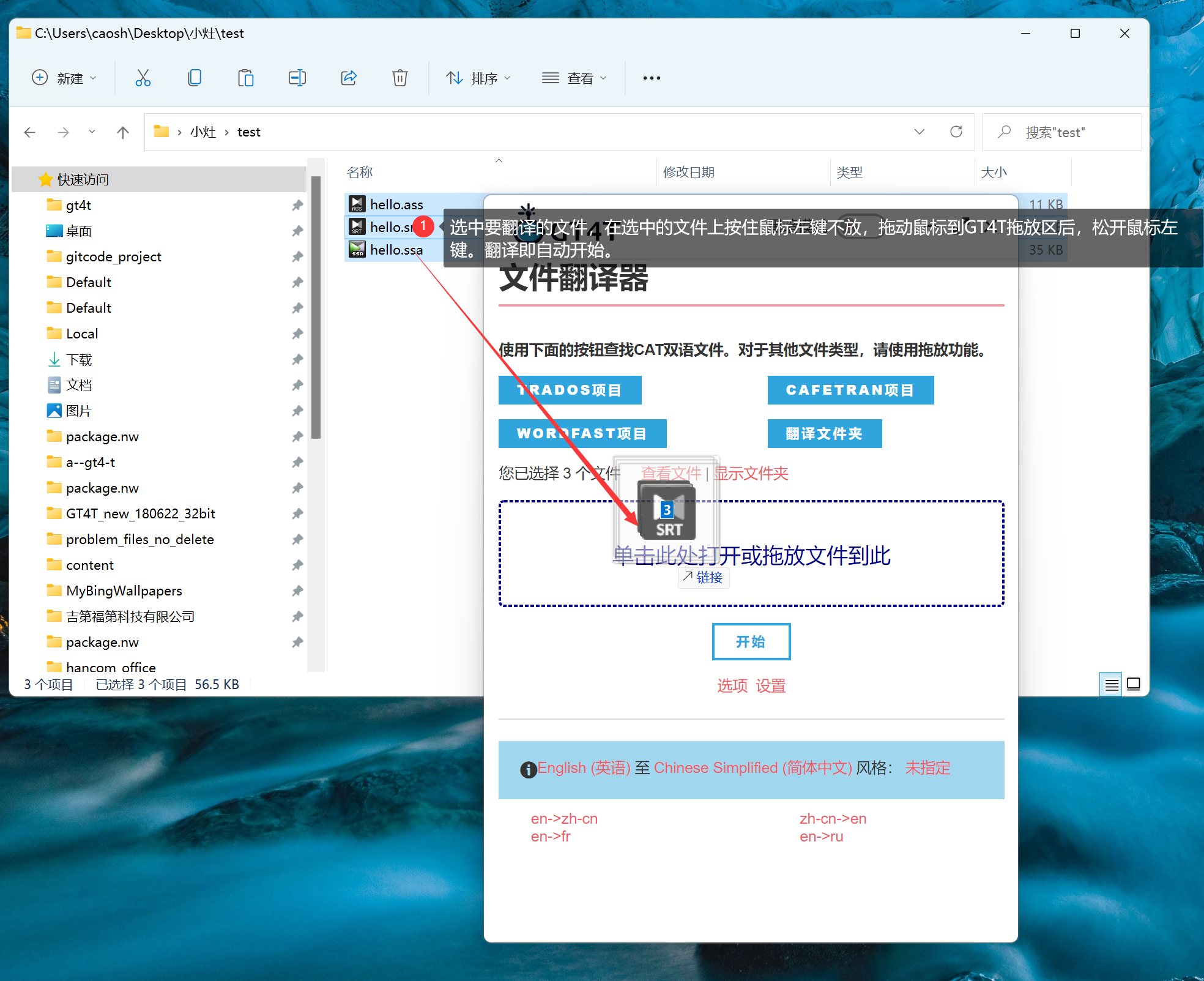
Task: Navigate up one folder with the up arrow
Action: pos(123,132)
